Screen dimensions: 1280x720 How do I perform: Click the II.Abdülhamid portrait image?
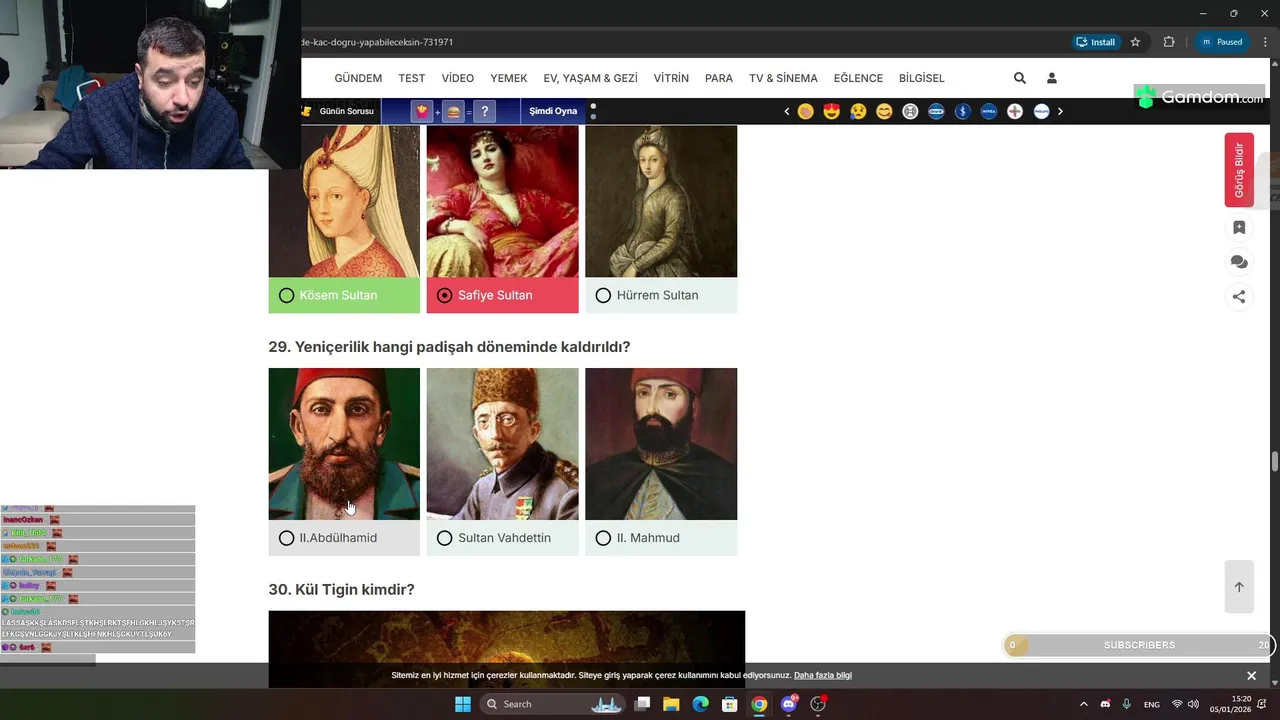(344, 444)
